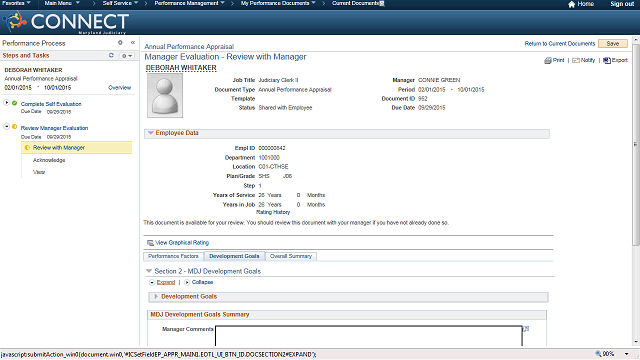Click the Save button
640x360 pixels.
click(x=613, y=44)
